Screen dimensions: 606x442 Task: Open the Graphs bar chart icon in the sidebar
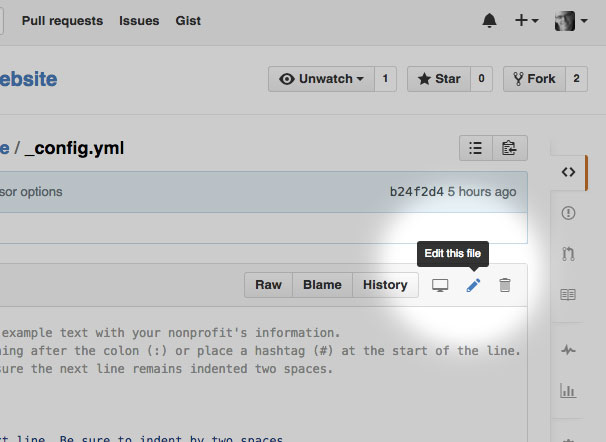[x=568, y=391]
